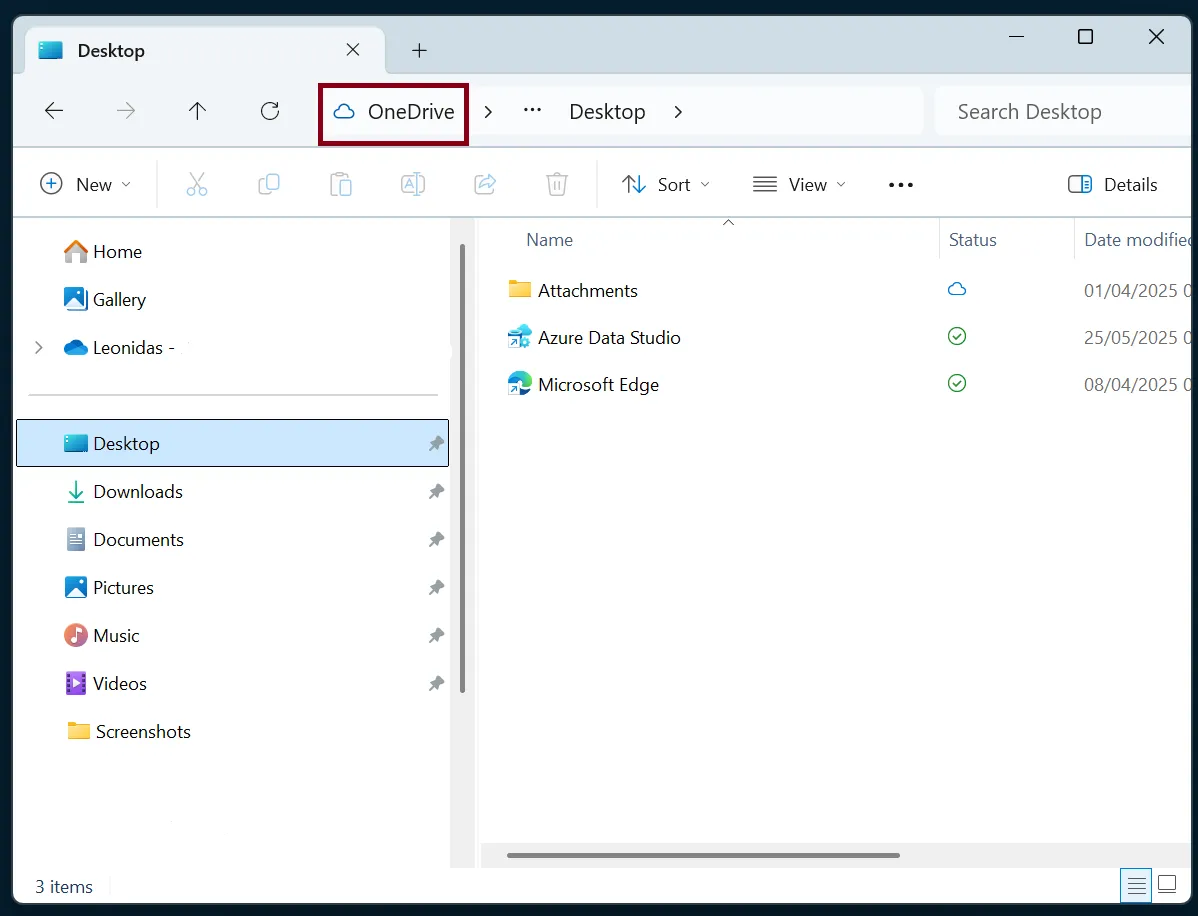This screenshot has height=916, width=1198.
Task: Click the Copy icon in toolbar
Action: tap(269, 185)
